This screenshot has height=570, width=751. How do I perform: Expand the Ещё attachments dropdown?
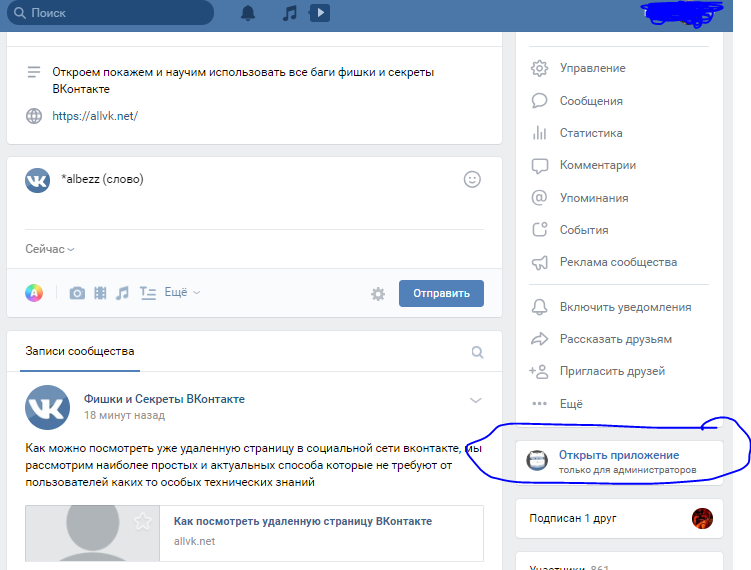click(182, 292)
